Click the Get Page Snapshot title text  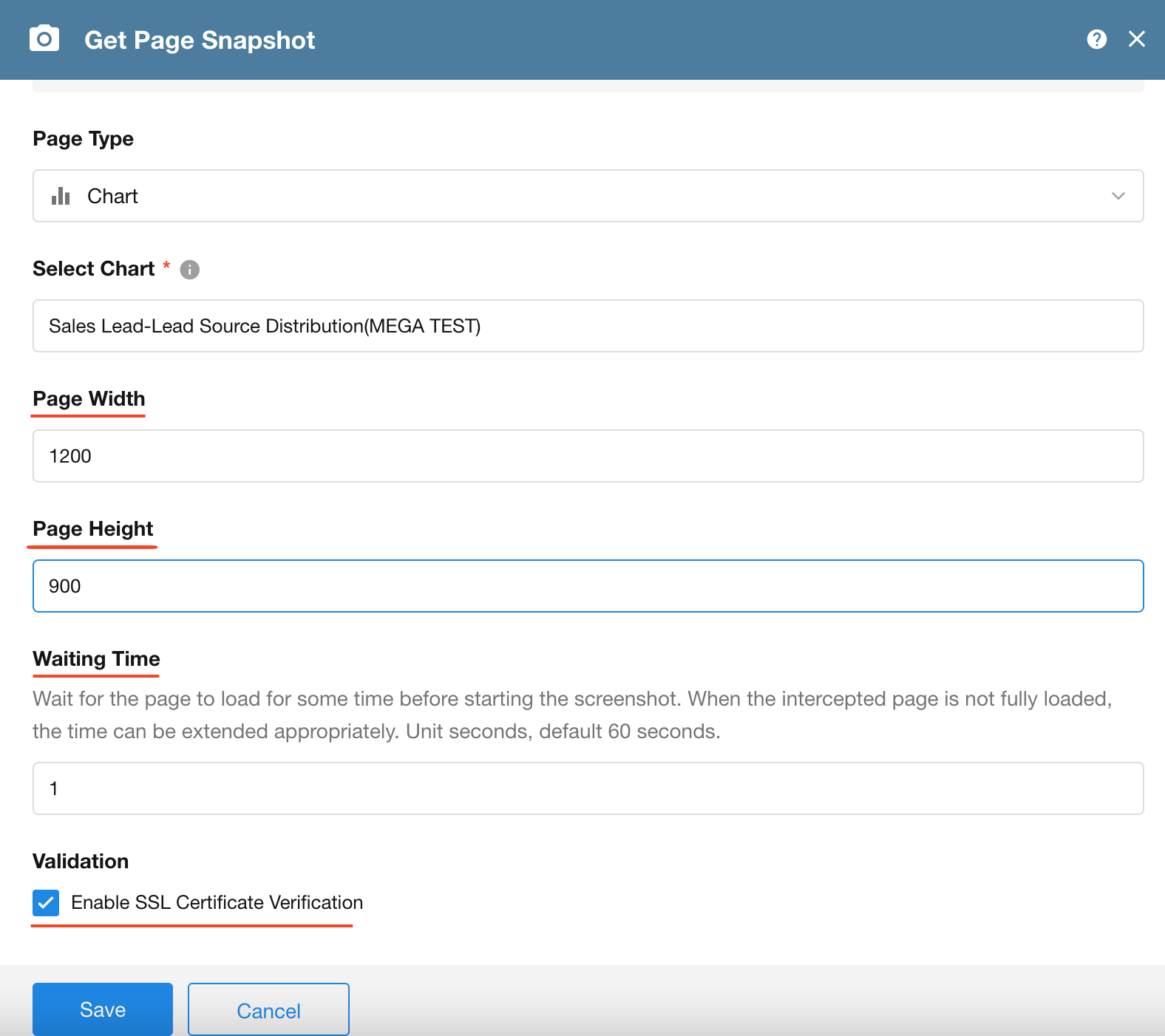(x=200, y=40)
